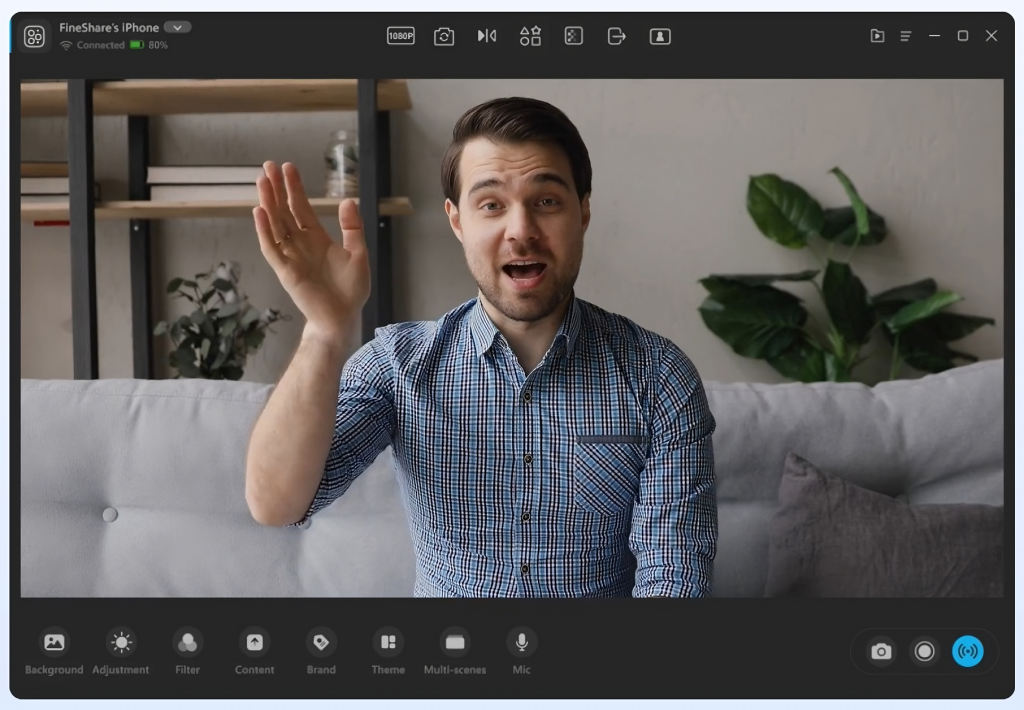Image resolution: width=1024 pixels, height=710 pixels.
Task: Start recording with the record button
Action: [x=924, y=651]
